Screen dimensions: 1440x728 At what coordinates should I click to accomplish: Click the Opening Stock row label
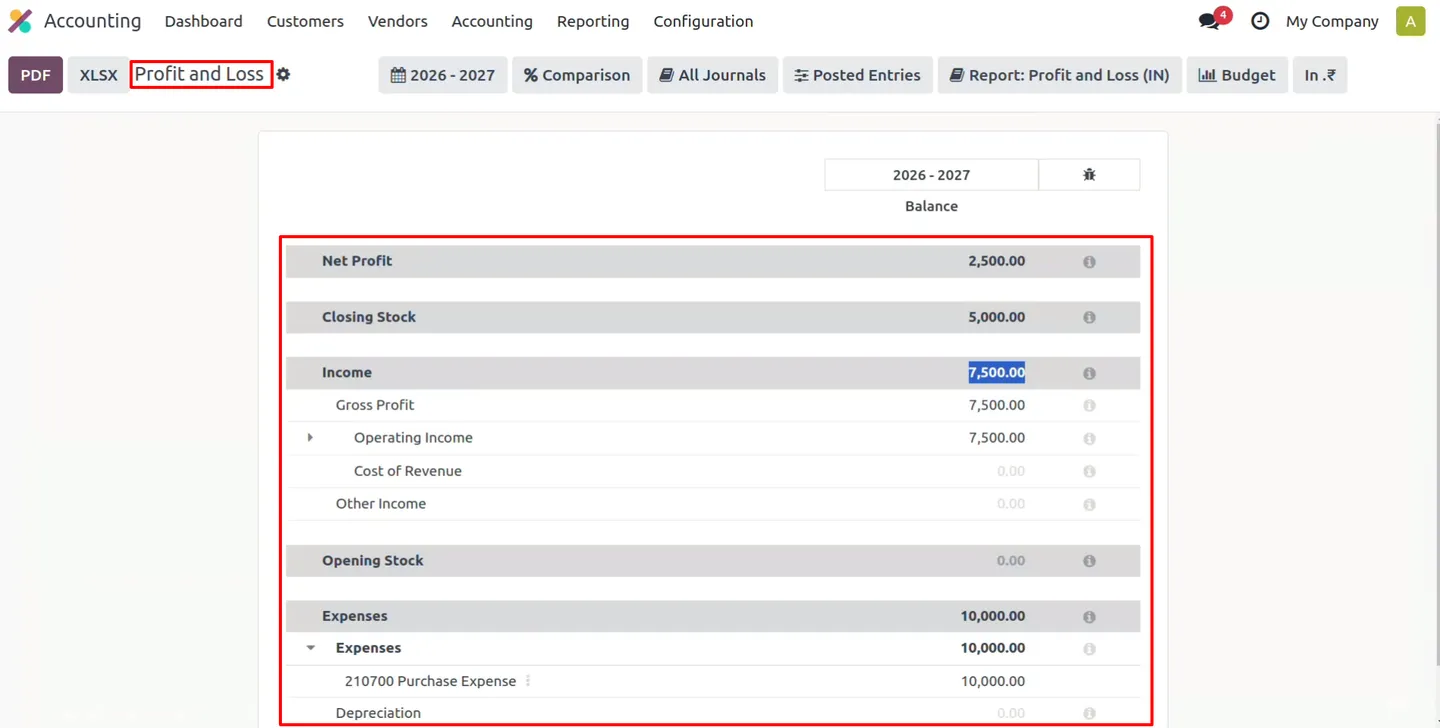pos(373,561)
